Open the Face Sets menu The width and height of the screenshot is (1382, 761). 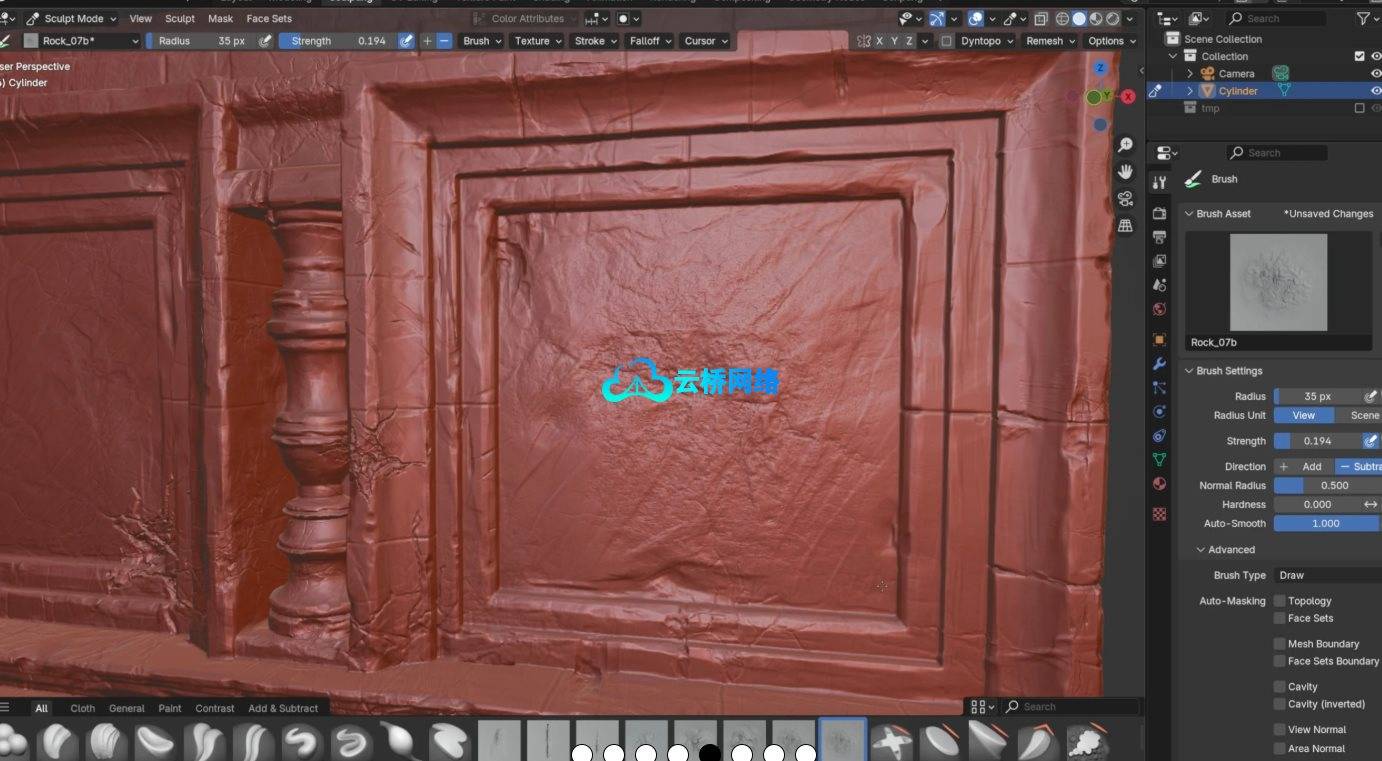269,19
